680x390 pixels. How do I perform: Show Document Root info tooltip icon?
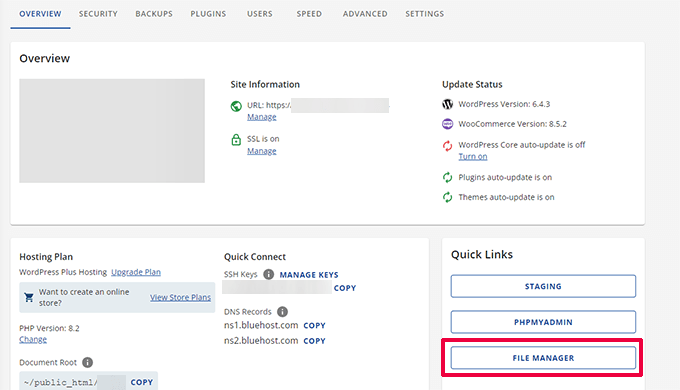pyautogui.click(x=87, y=362)
